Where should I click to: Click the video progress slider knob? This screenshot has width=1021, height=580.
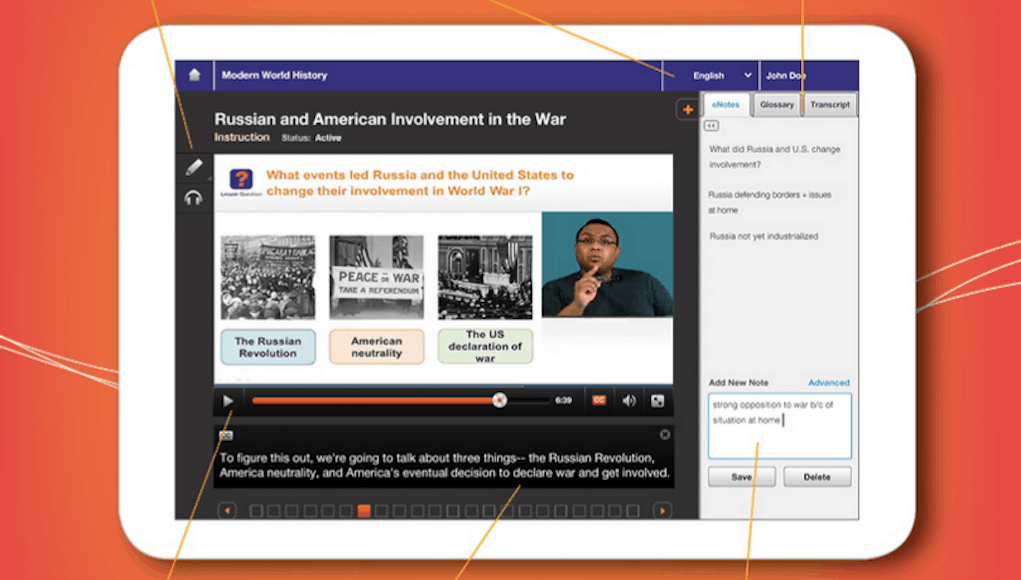point(499,400)
